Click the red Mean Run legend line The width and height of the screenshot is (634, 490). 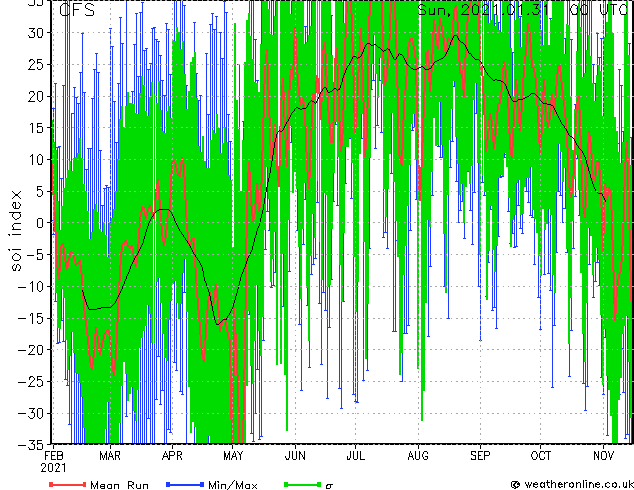68,484
